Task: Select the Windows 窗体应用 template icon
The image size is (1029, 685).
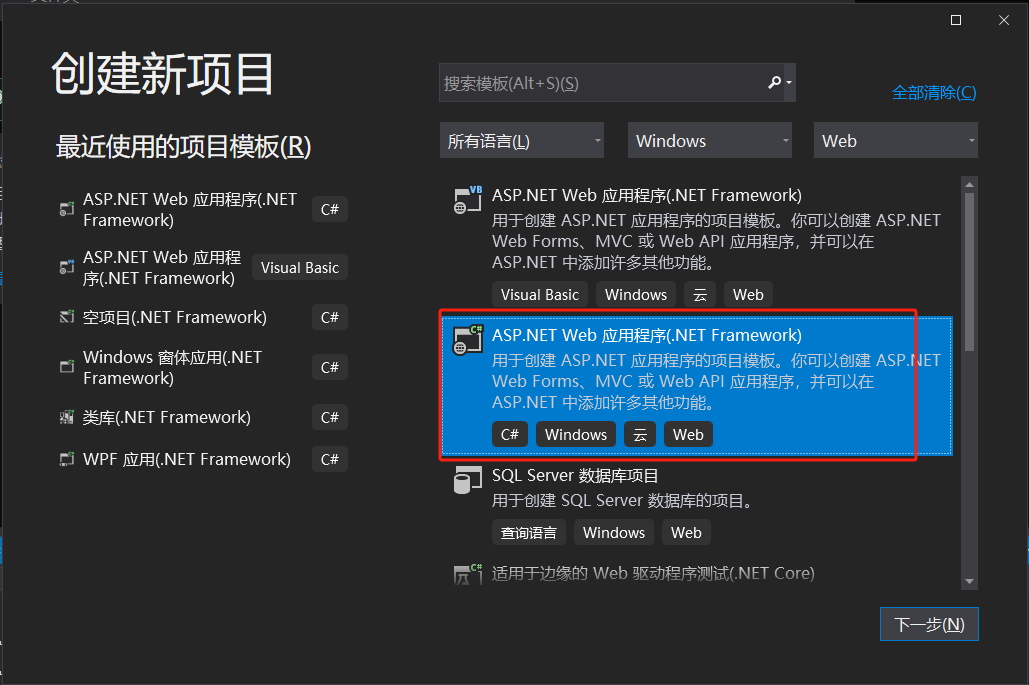Action: point(66,367)
